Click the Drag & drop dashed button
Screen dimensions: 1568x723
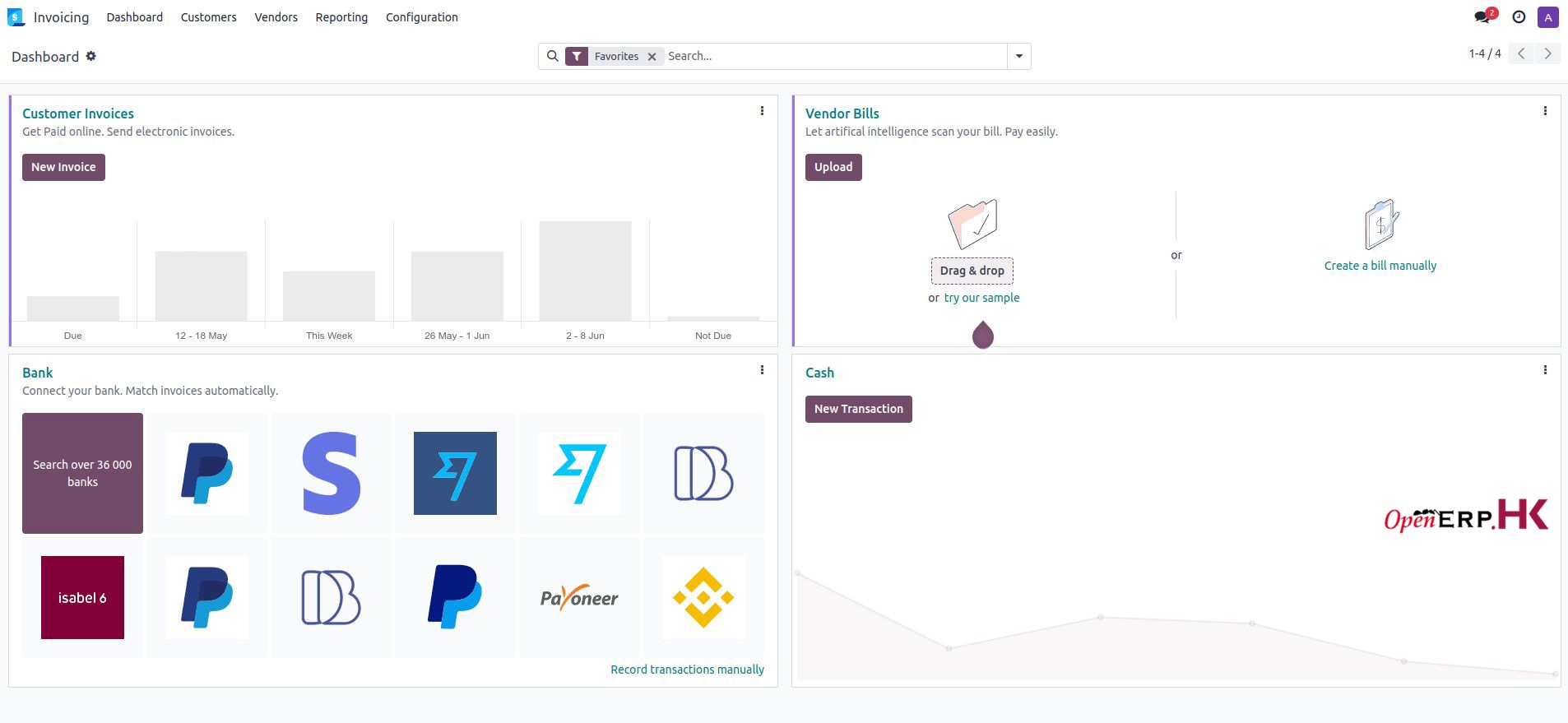(x=972, y=271)
